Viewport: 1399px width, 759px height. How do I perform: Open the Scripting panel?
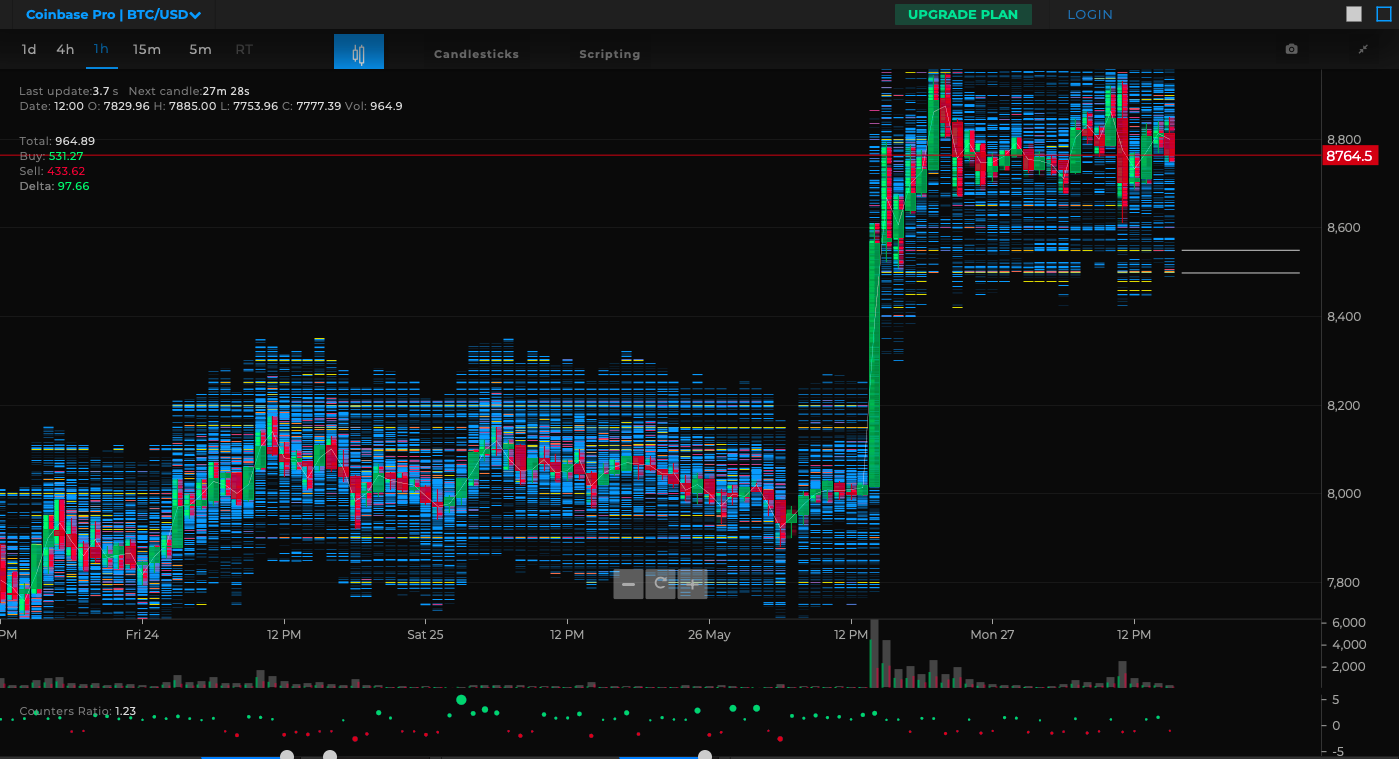click(x=609, y=54)
